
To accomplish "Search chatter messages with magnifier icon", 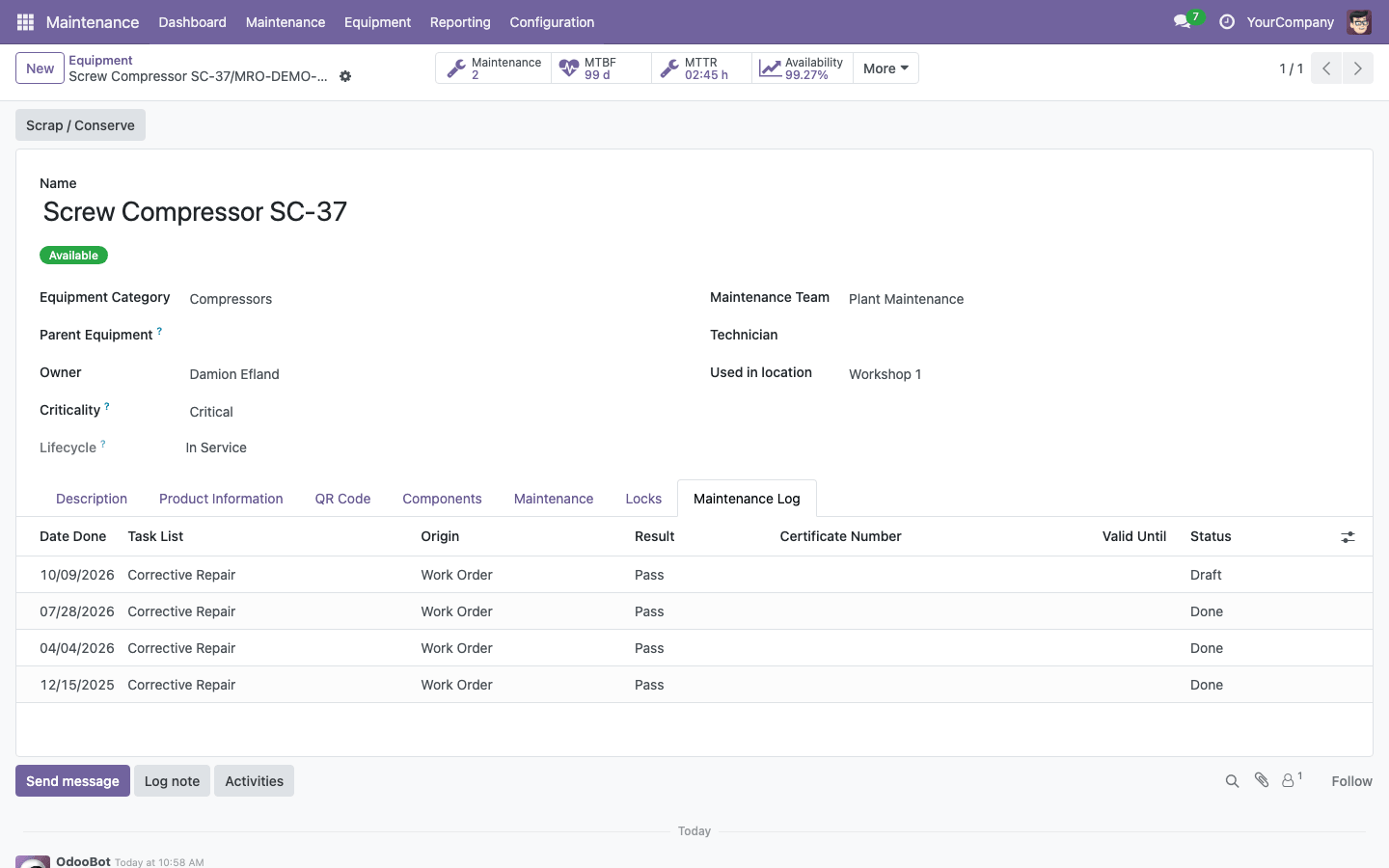I will pyautogui.click(x=1232, y=781).
